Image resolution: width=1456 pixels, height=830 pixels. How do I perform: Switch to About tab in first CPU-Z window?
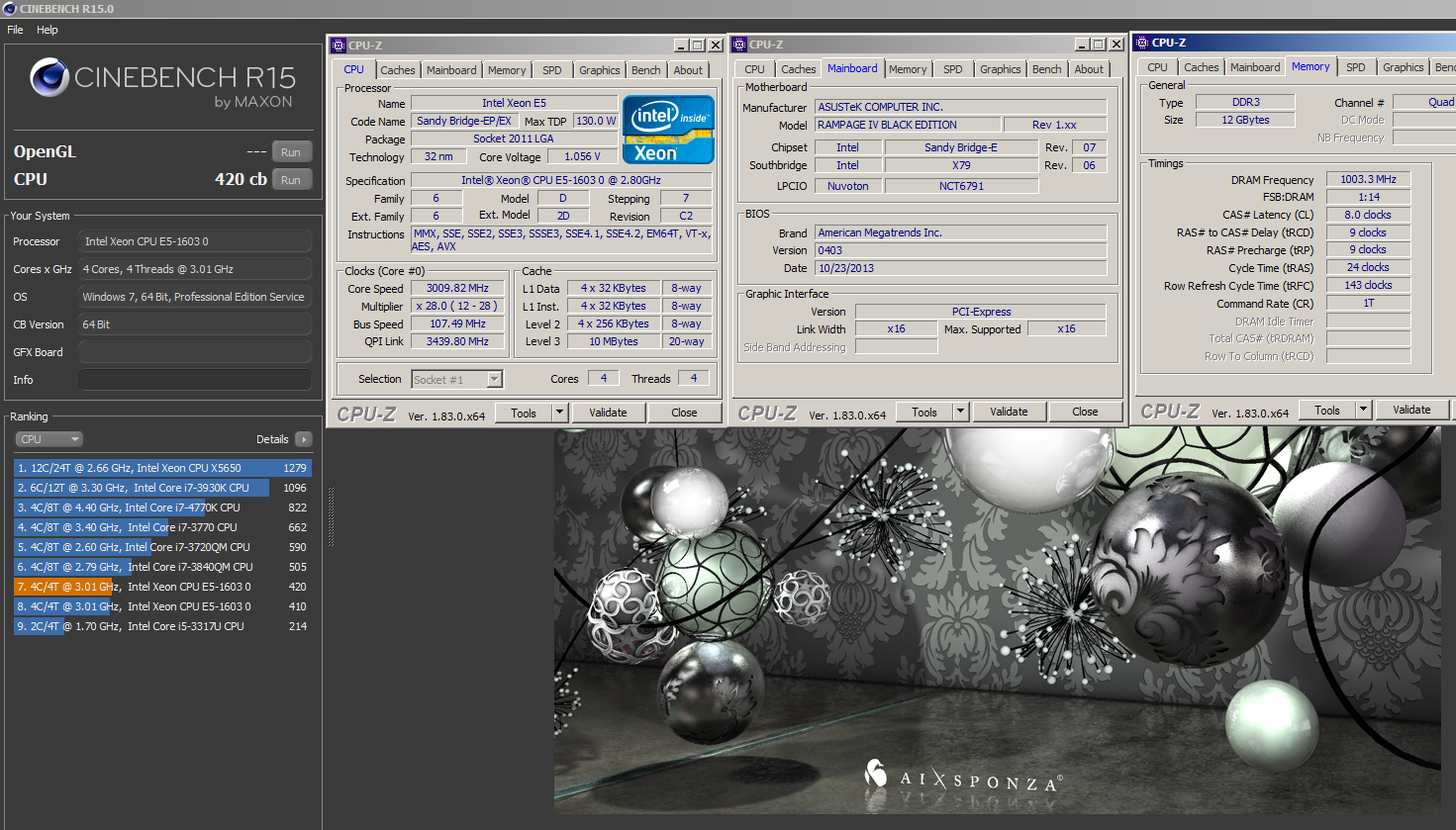tap(689, 70)
